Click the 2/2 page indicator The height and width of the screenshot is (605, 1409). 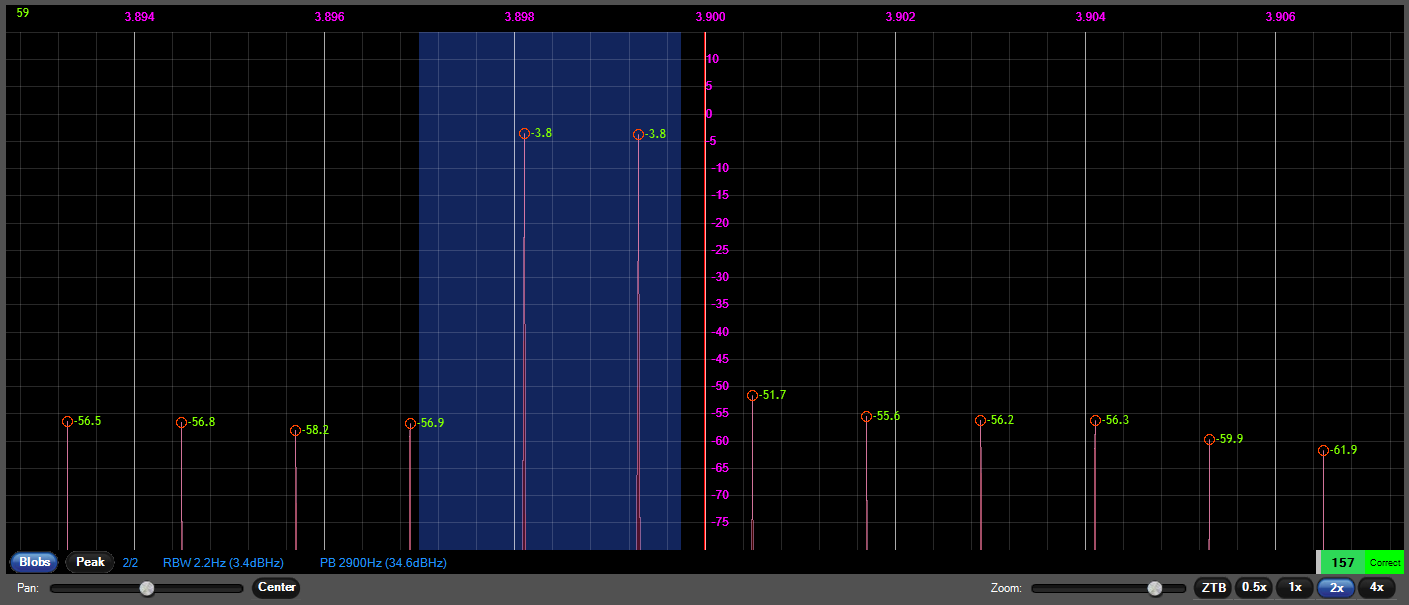click(130, 562)
